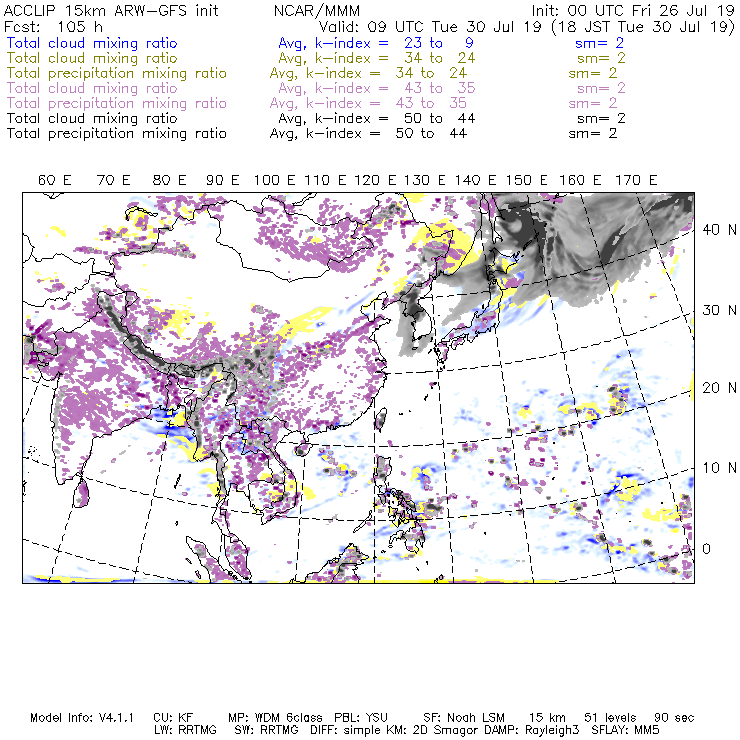Select the olive 'Total precipitation mixing ratio' label
Image resolution: width=740 pixels, height=740 pixels.
point(117,73)
